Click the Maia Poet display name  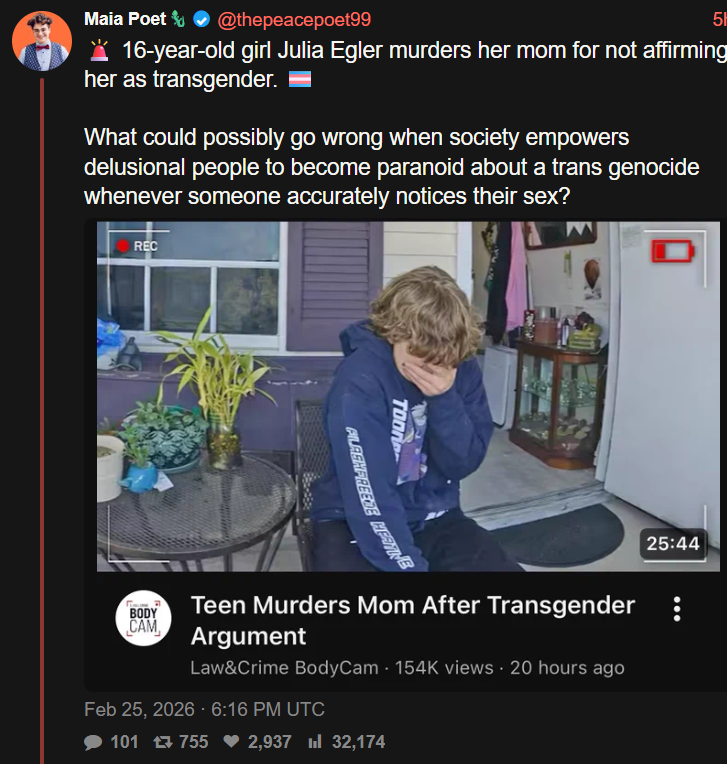click(x=125, y=19)
